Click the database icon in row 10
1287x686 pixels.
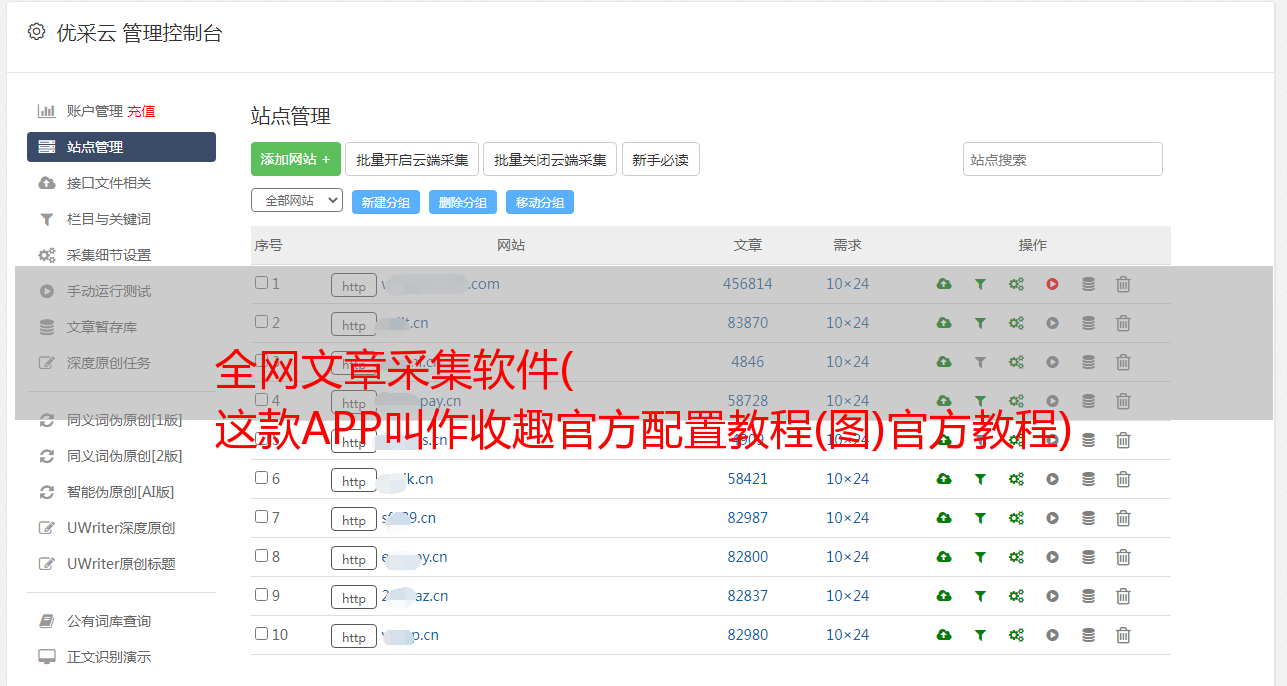[x=1088, y=635]
